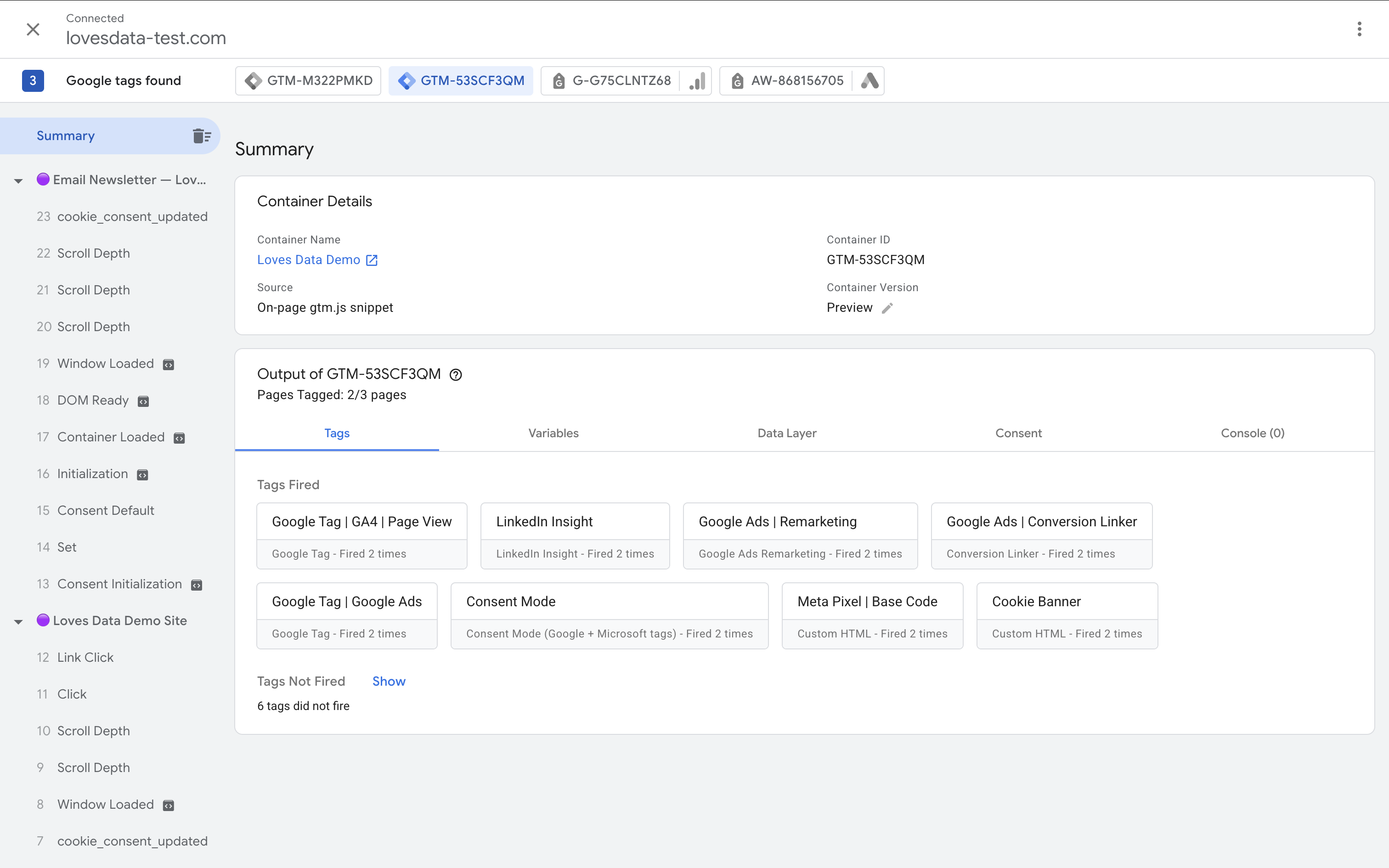1389x868 pixels.
Task: Open event 16 Initialization
Action: [x=82, y=473]
